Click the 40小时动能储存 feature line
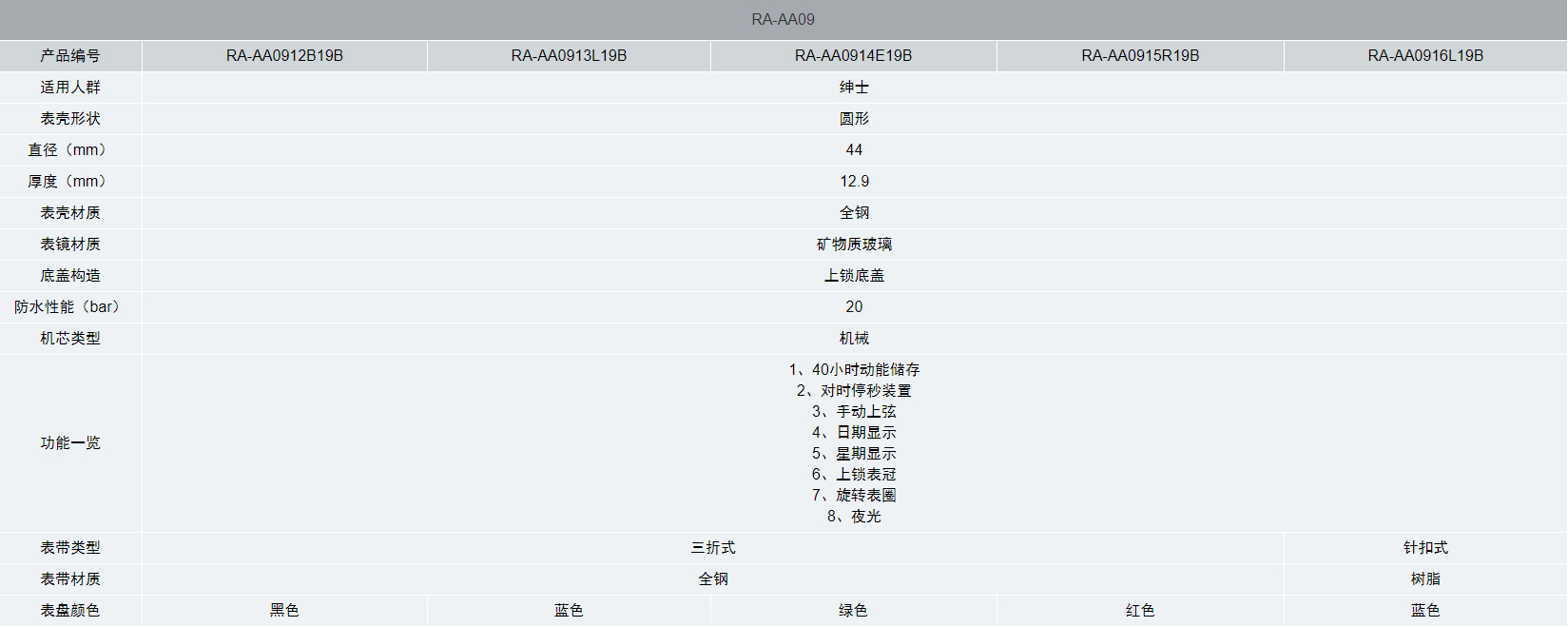 pyautogui.click(x=854, y=369)
